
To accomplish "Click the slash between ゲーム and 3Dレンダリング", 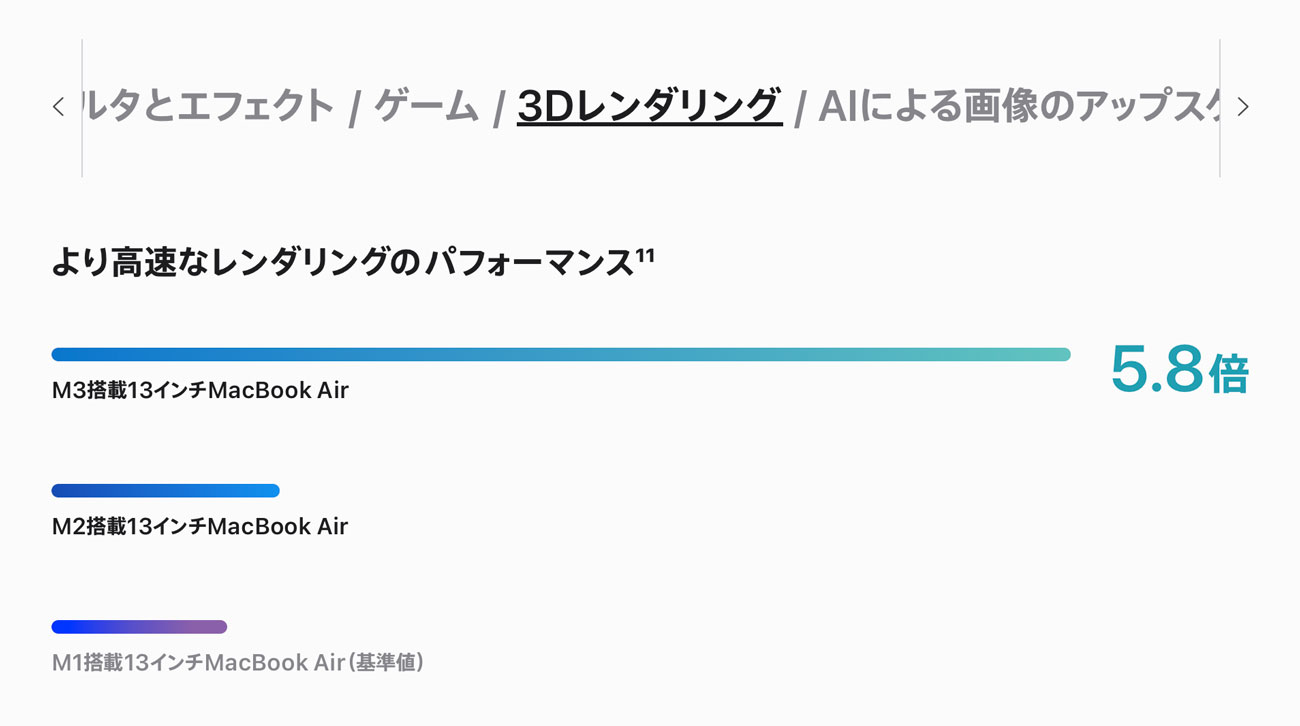I will [x=498, y=109].
